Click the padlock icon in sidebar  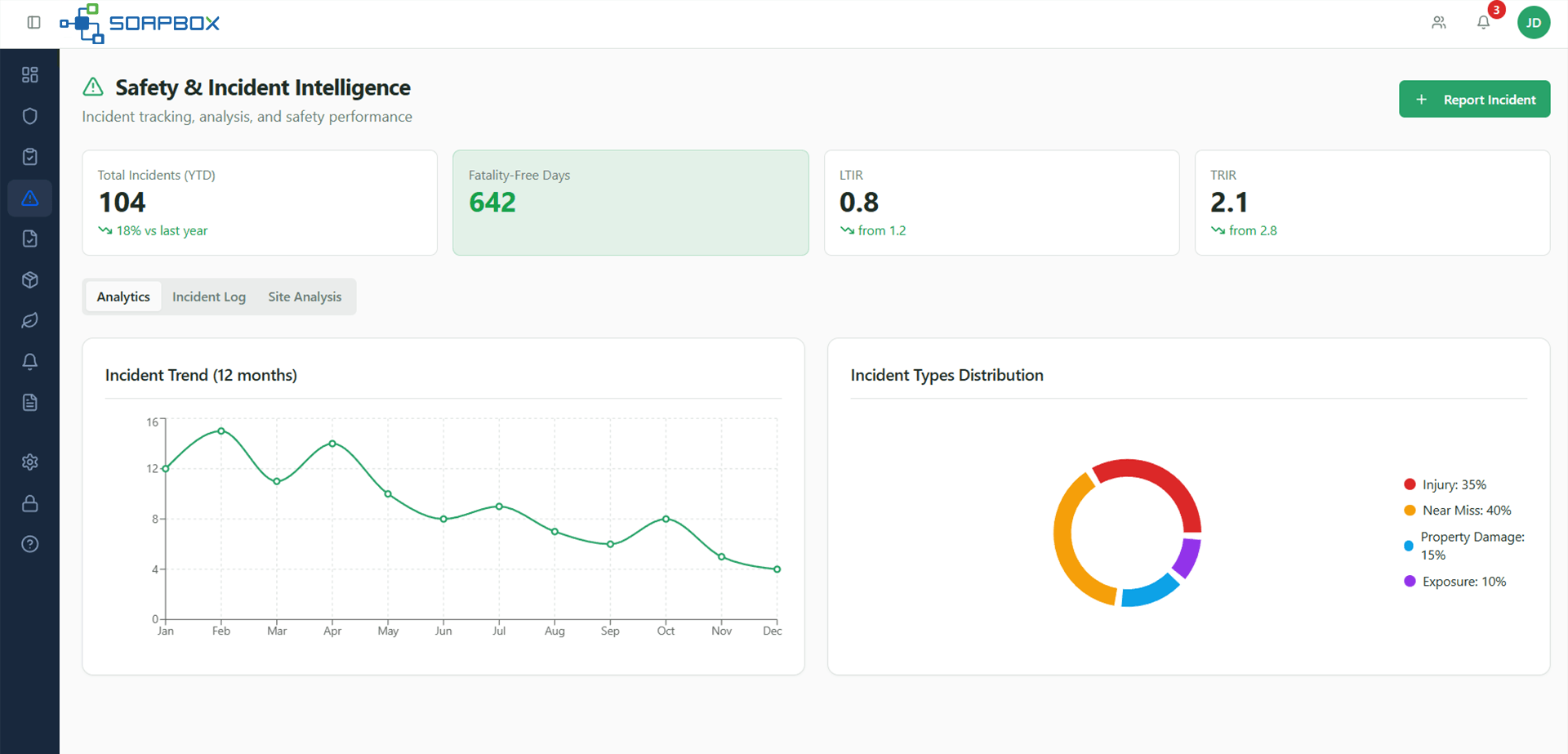point(30,503)
